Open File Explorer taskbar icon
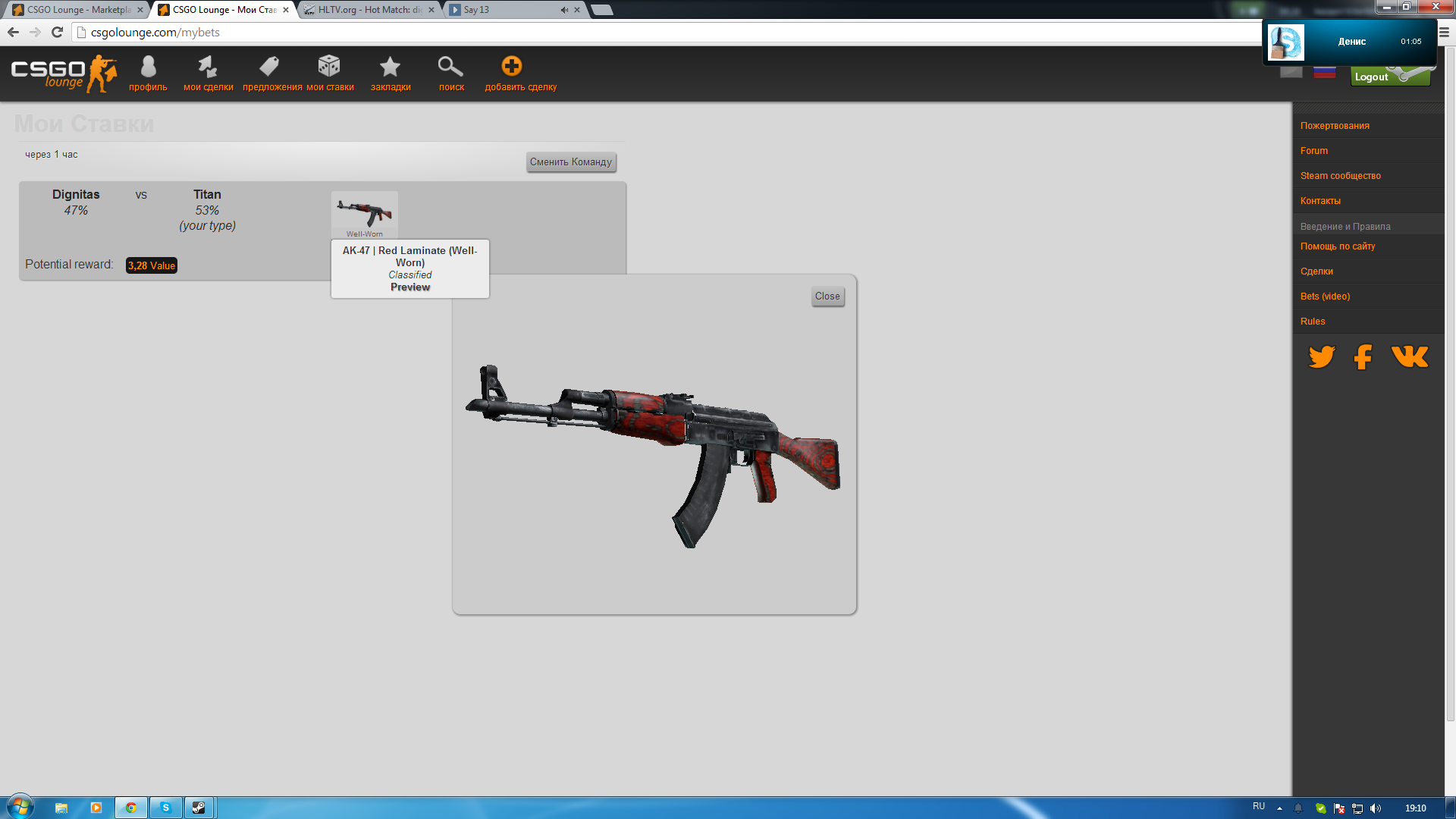Viewport: 1456px width, 819px height. click(x=61, y=808)
